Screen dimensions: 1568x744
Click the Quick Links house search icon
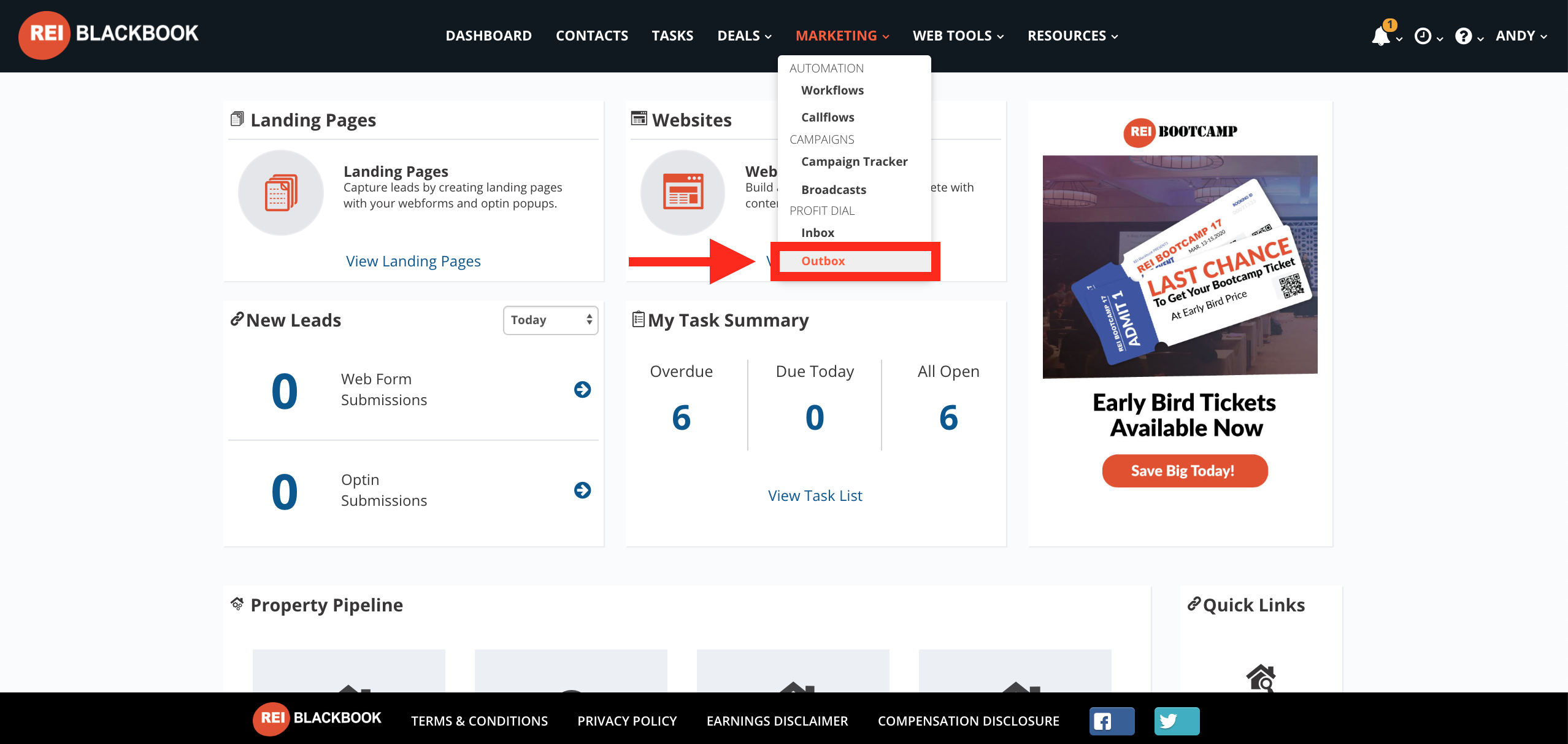1261,678
